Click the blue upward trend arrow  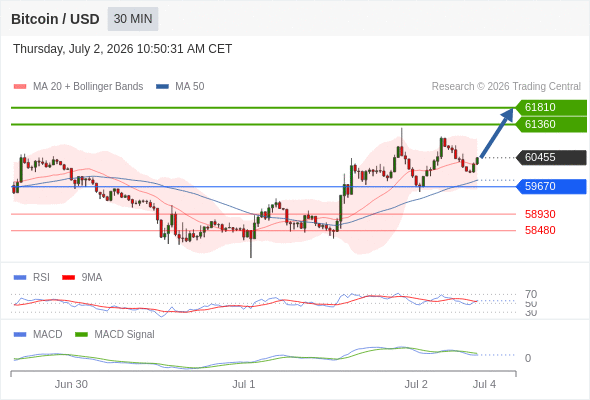click(x=497, y=132)
